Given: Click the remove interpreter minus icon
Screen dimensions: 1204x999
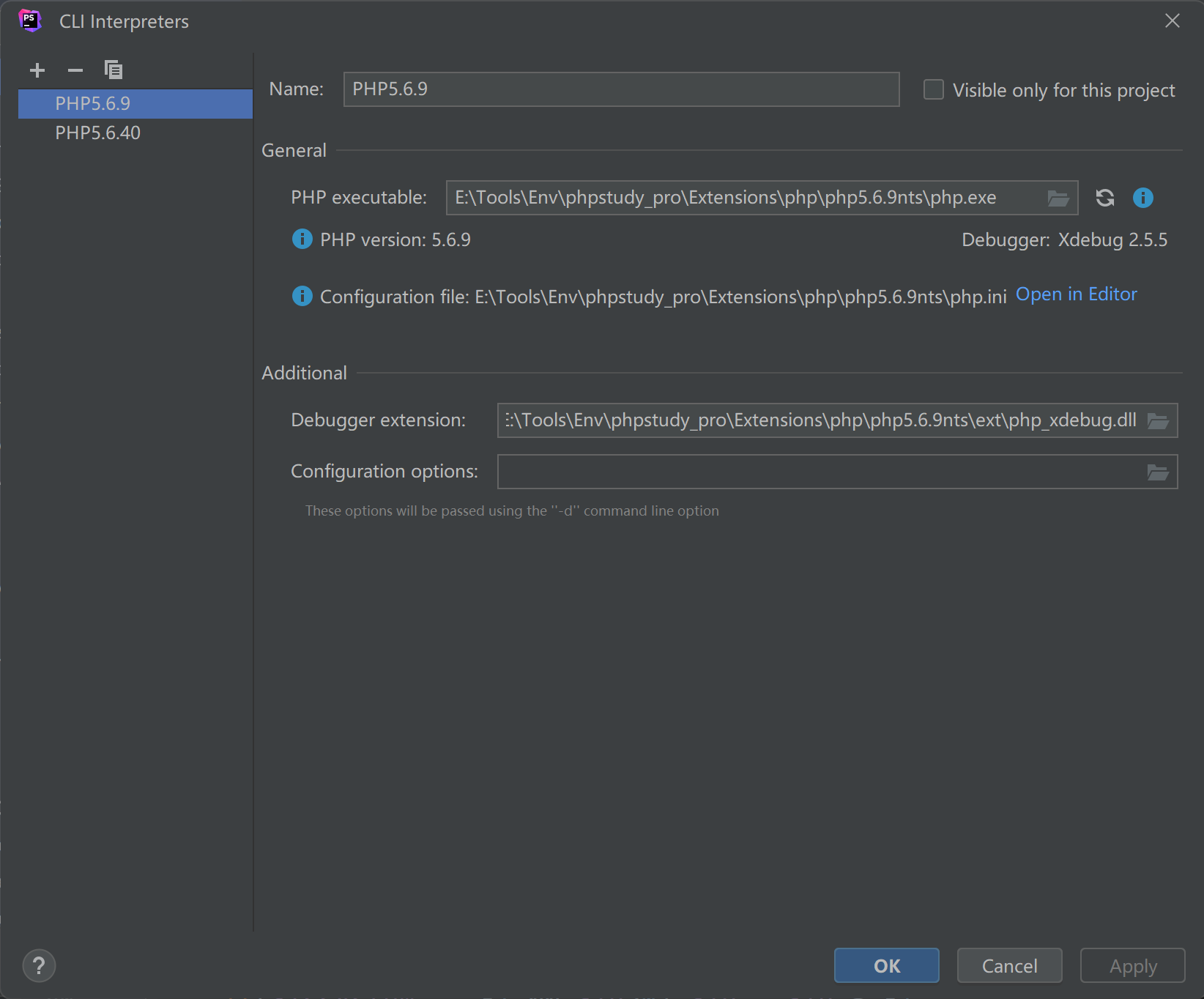Looking at the screenshot, I should point(75,70).
